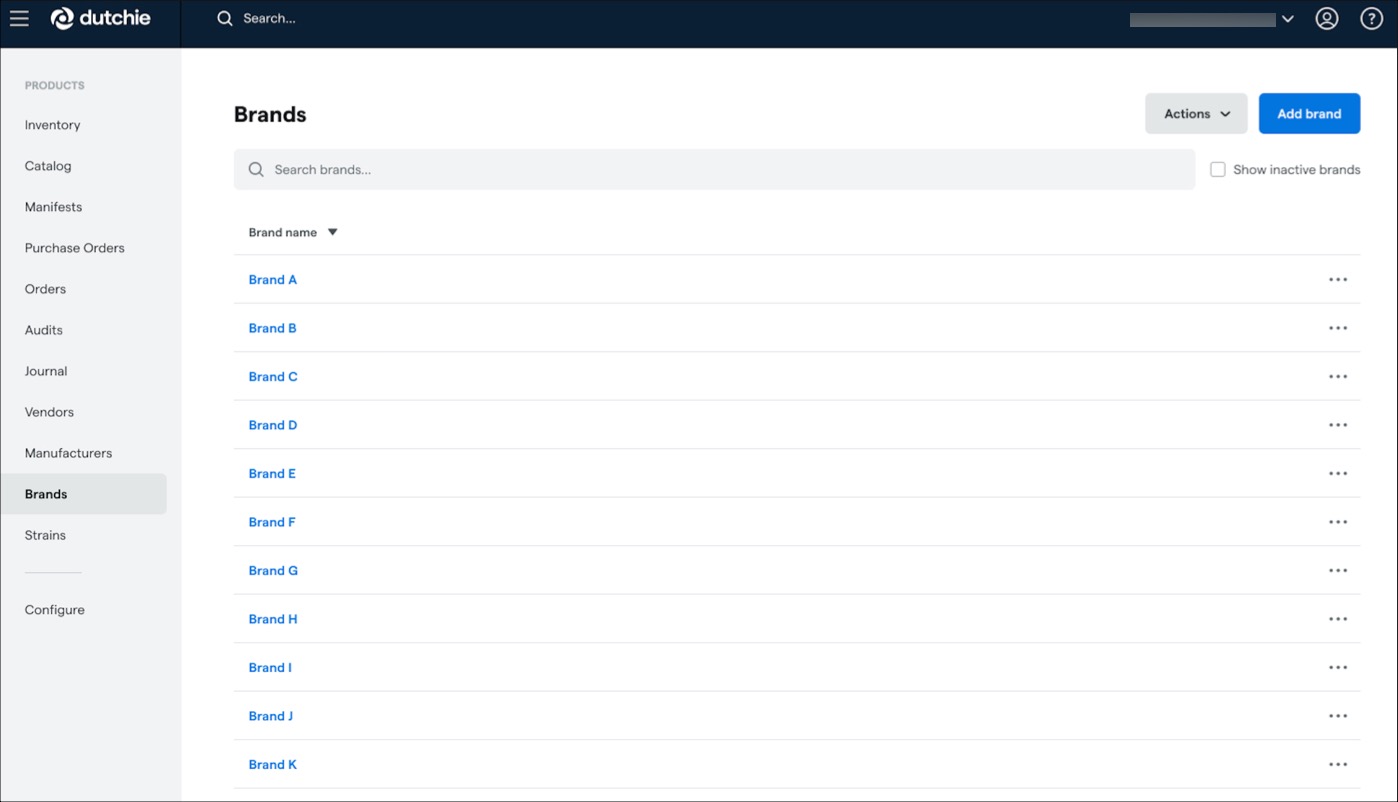Select Brands in sidebar
The image size is (1398, 802).
[x=84, y=494]
